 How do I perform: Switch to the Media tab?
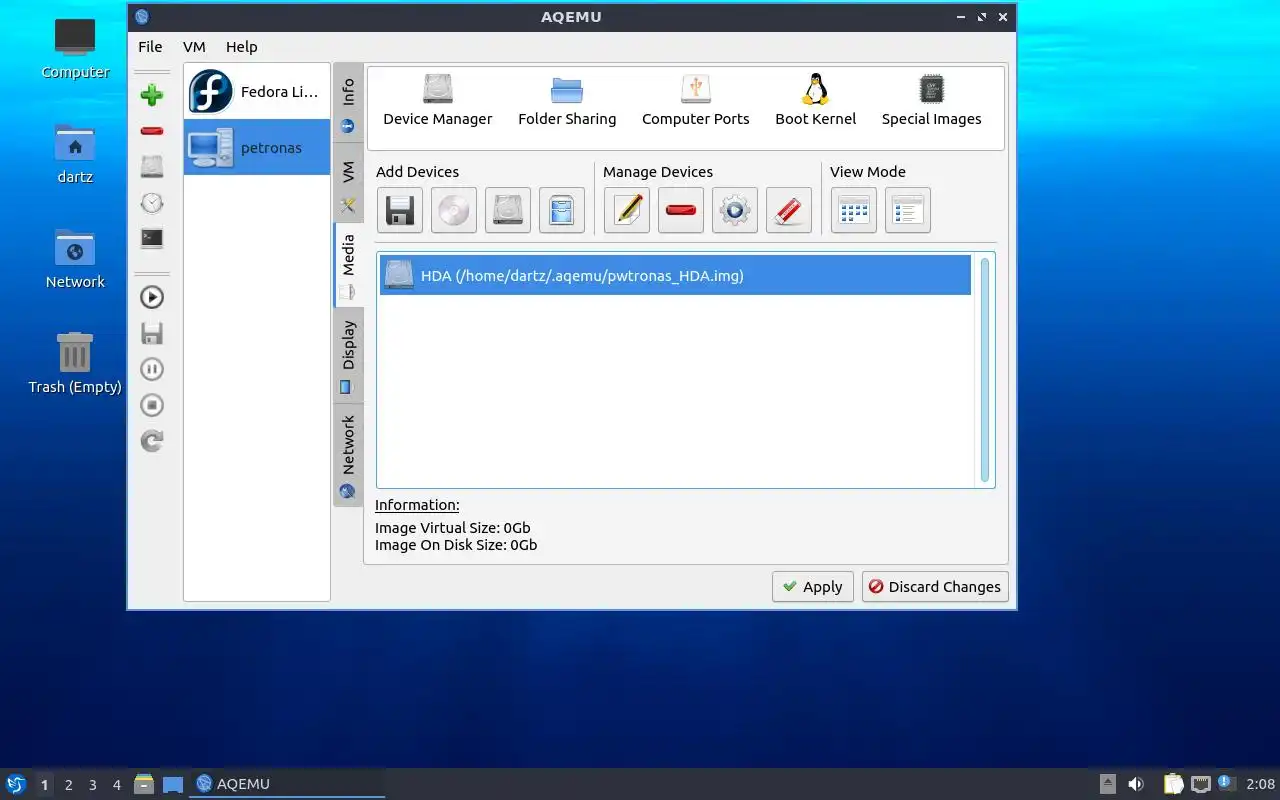click(x=348, y=265)
